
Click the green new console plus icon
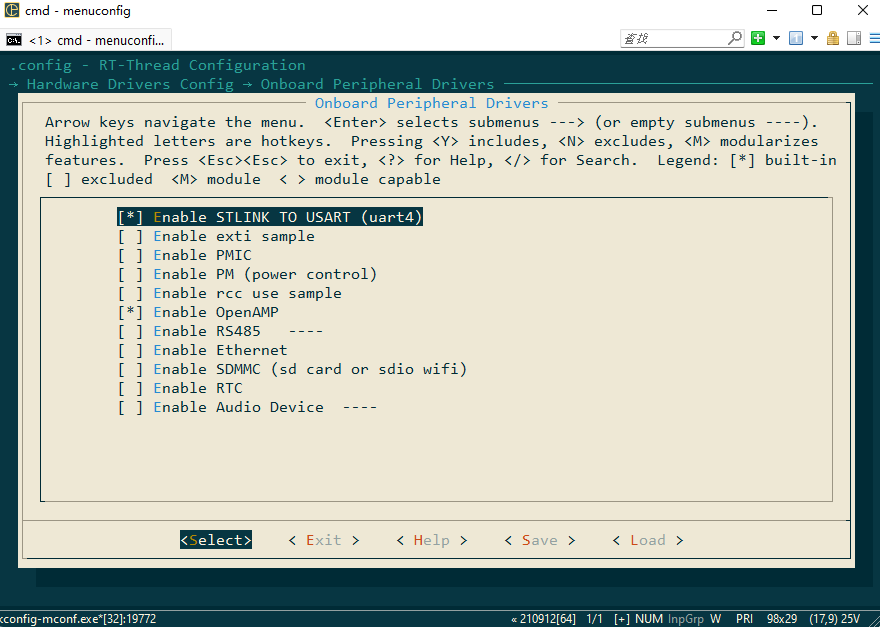(758, 39)
